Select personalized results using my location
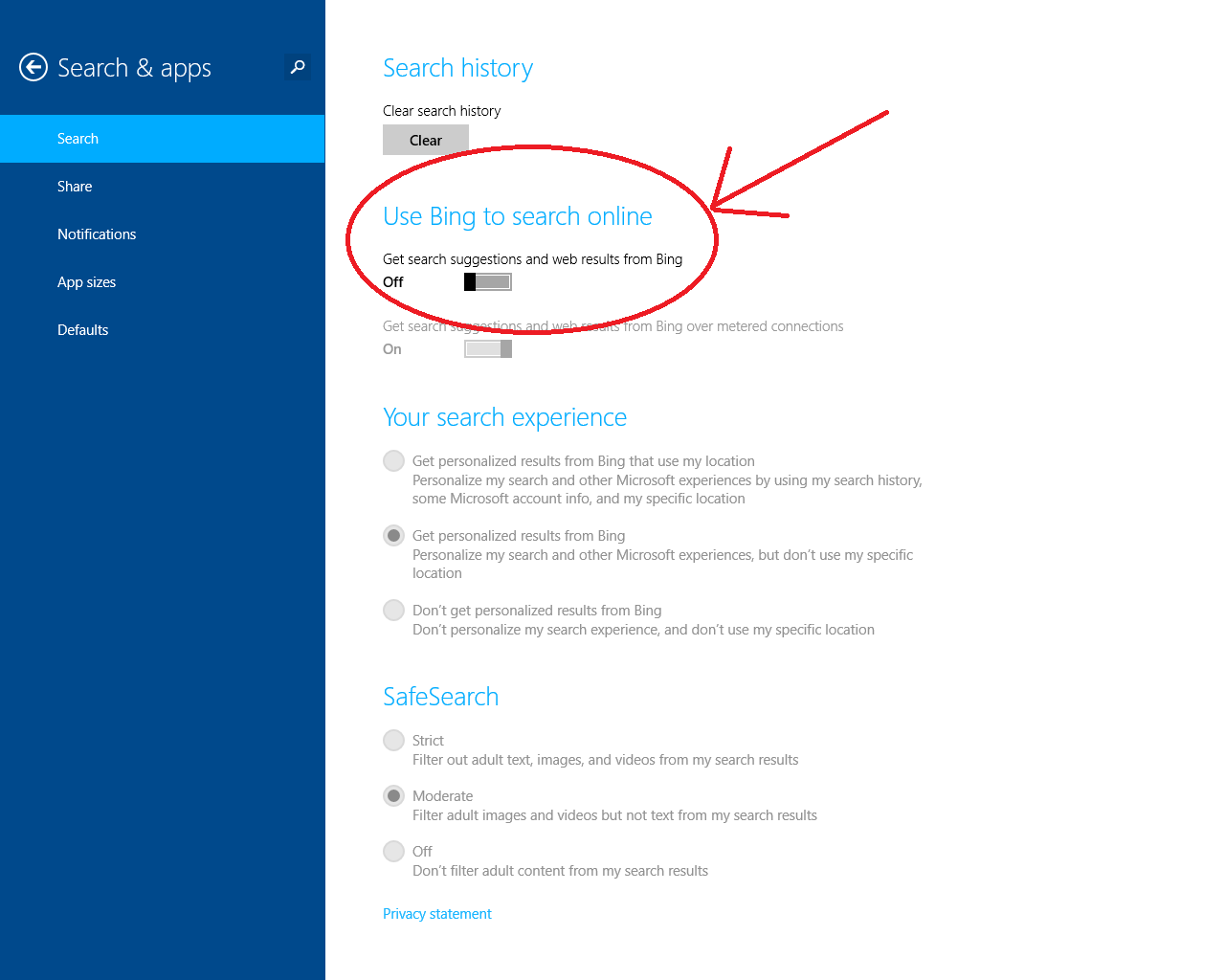1225x980 pixels. coord(393,460)
